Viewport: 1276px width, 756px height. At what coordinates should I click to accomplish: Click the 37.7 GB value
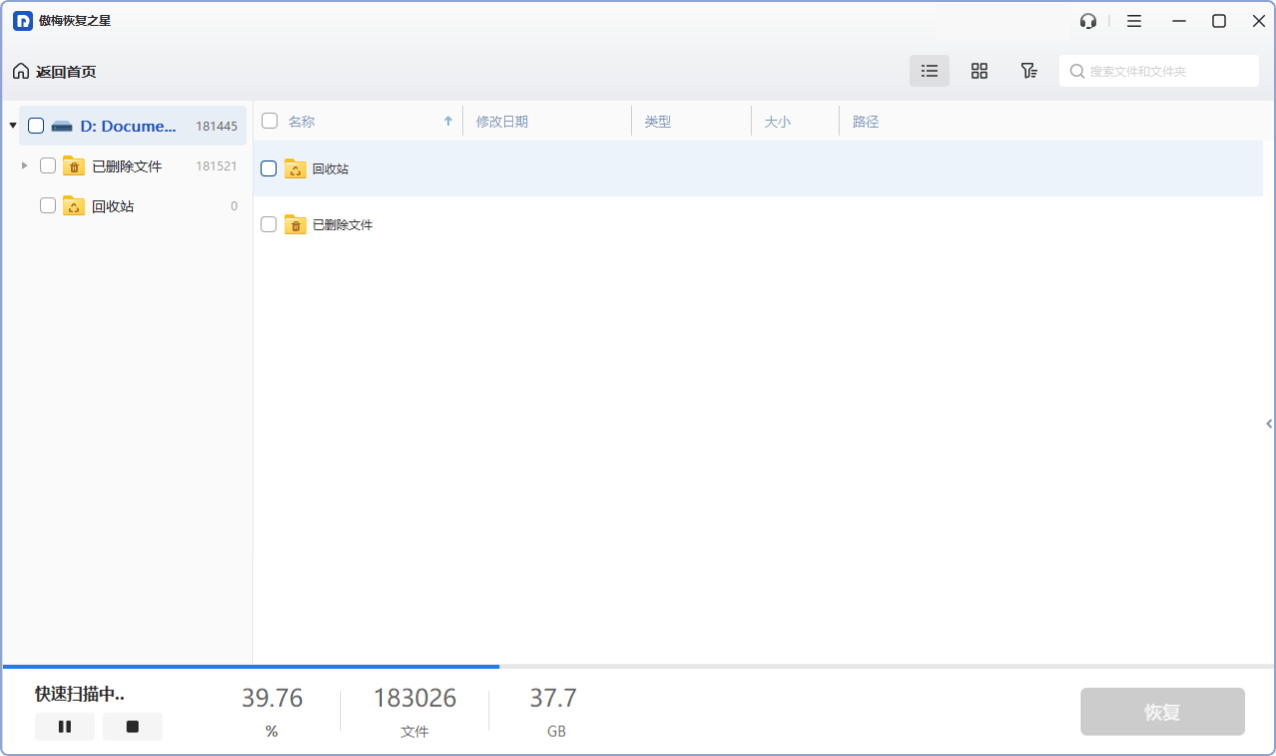[553, 698]
